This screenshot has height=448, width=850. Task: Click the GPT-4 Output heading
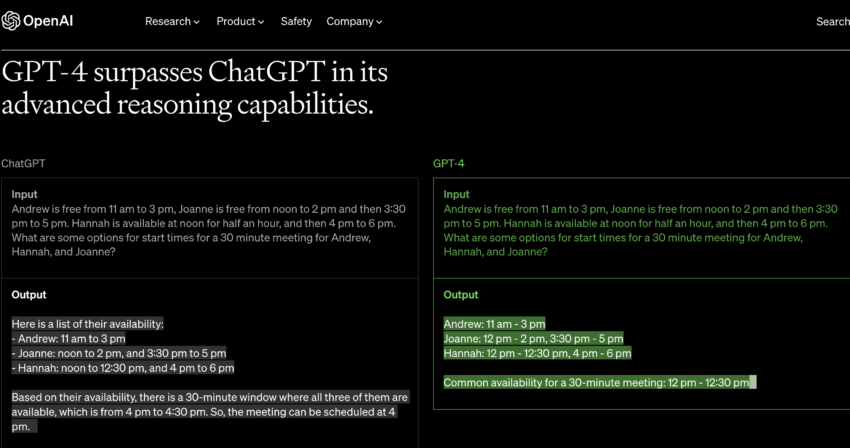461,295
